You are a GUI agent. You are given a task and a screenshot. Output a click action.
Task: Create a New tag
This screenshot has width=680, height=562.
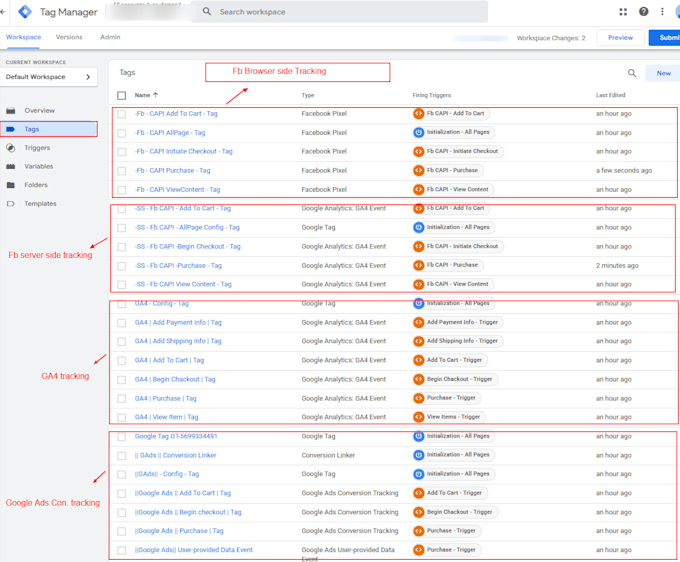coord(663,73)
